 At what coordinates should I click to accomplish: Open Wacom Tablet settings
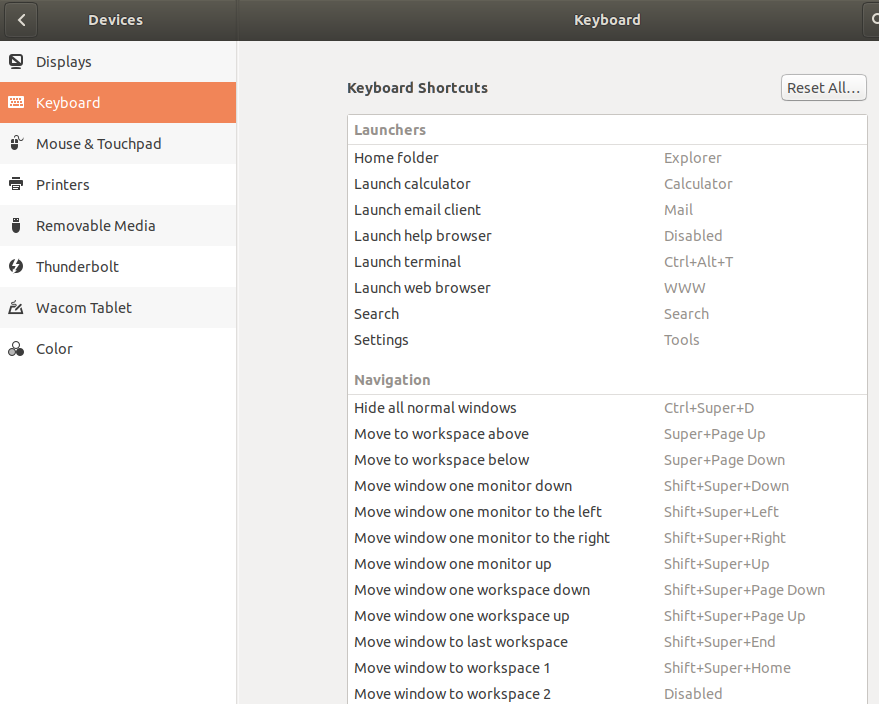(x=118, y=307)
